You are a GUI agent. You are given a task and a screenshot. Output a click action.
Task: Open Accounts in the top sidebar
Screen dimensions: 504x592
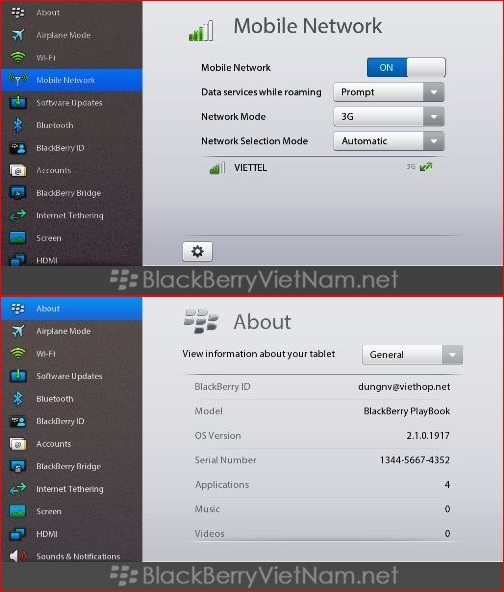[72, 170]
